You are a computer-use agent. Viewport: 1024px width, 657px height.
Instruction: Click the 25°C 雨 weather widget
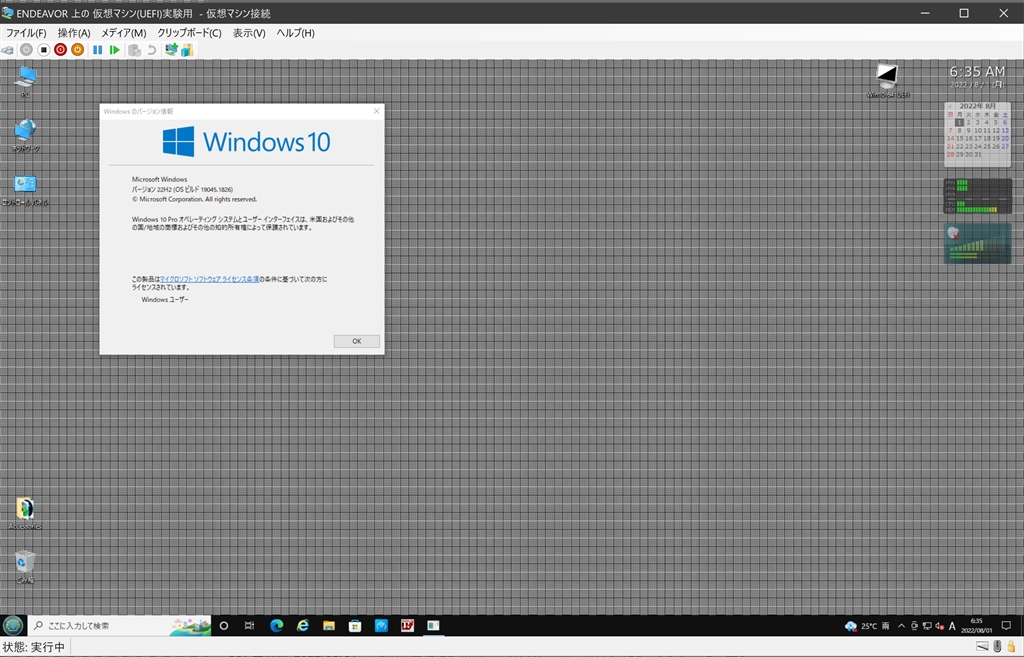point(867,626)
